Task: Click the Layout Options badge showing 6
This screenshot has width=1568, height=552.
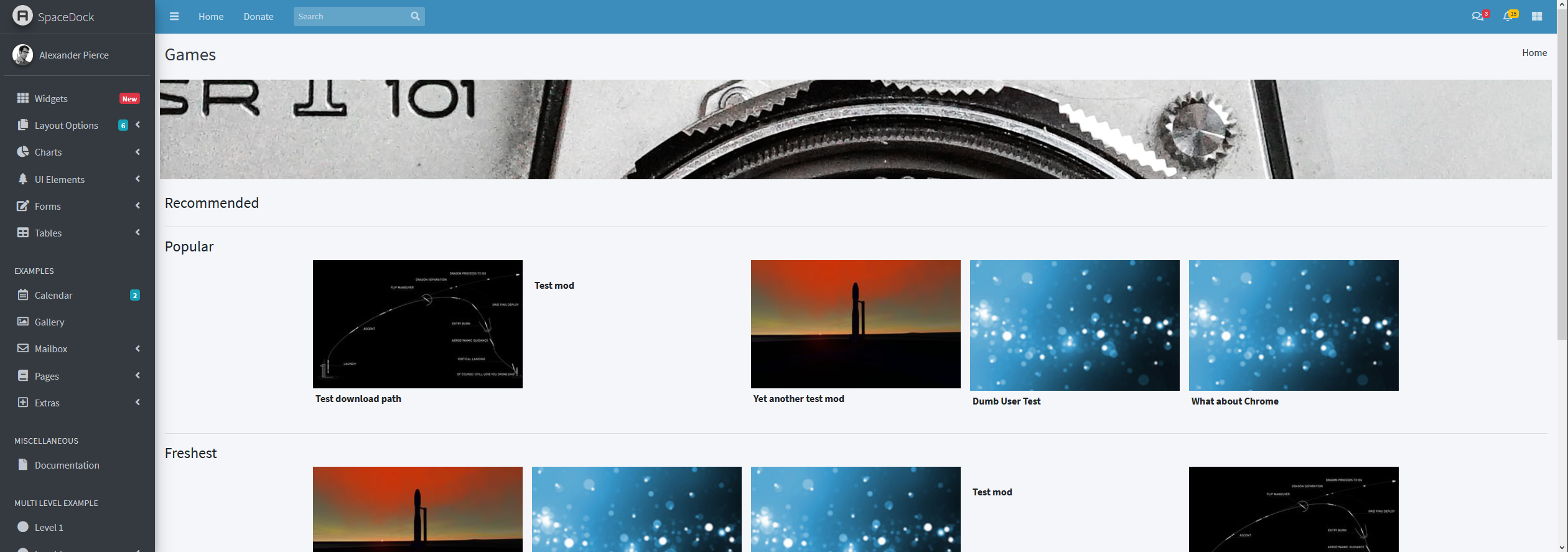Action: (123, 125)
